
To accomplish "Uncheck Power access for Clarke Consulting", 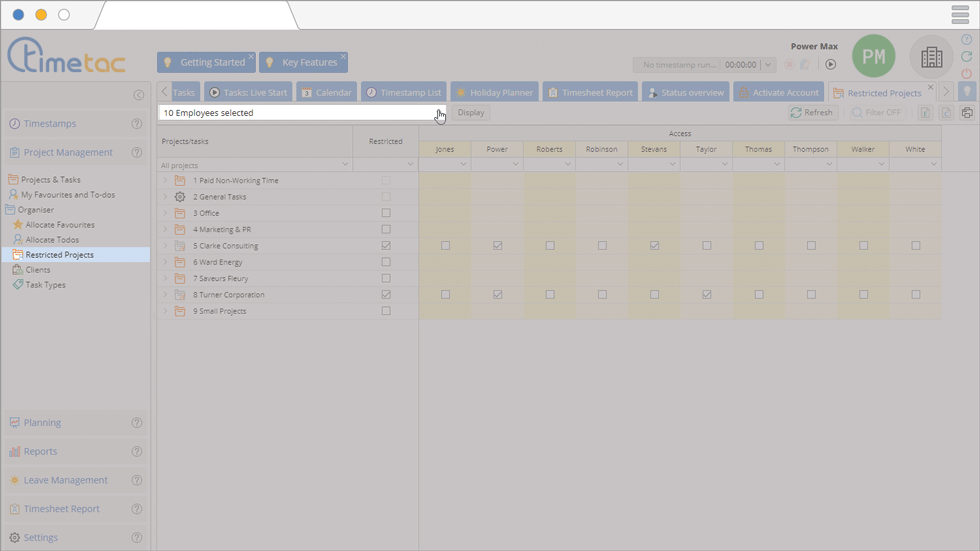I will (498, 246).
